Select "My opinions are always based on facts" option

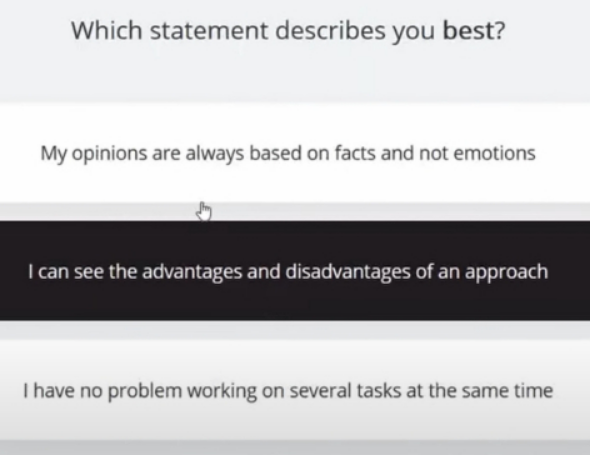click(x=295, y=153)
